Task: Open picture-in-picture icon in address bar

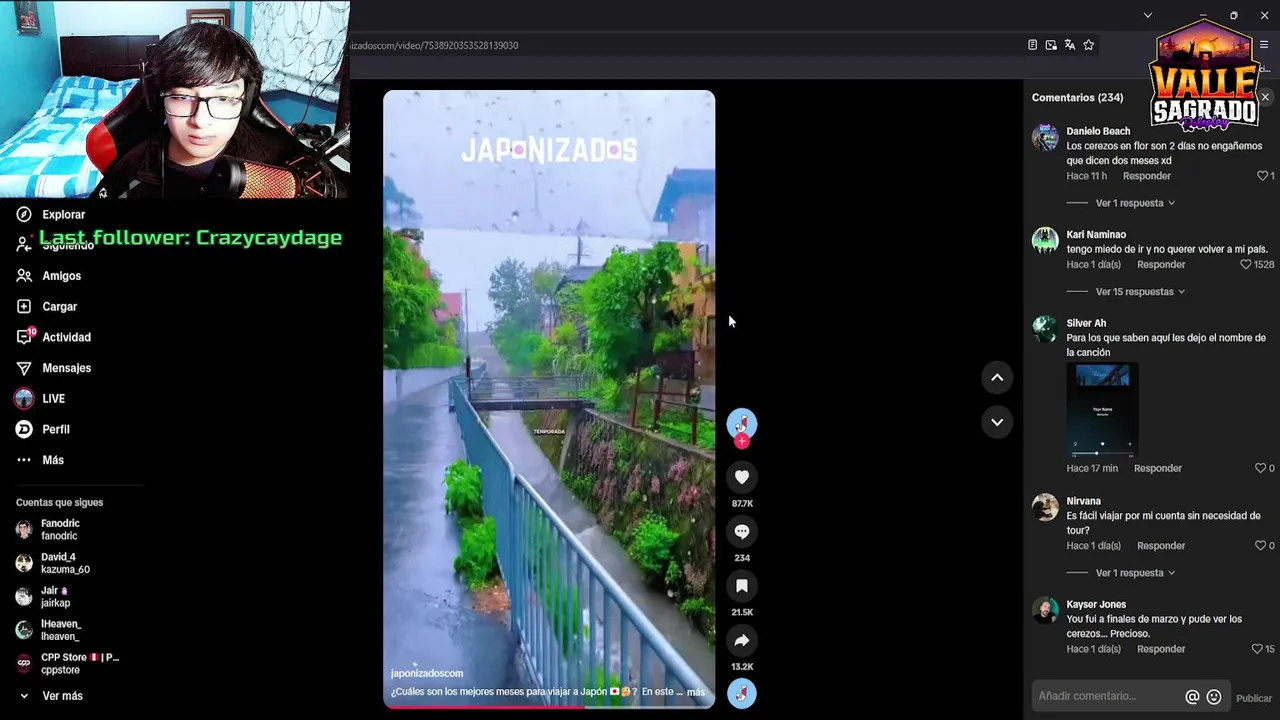Action: pyautogui.click(x=1051, y=45)
